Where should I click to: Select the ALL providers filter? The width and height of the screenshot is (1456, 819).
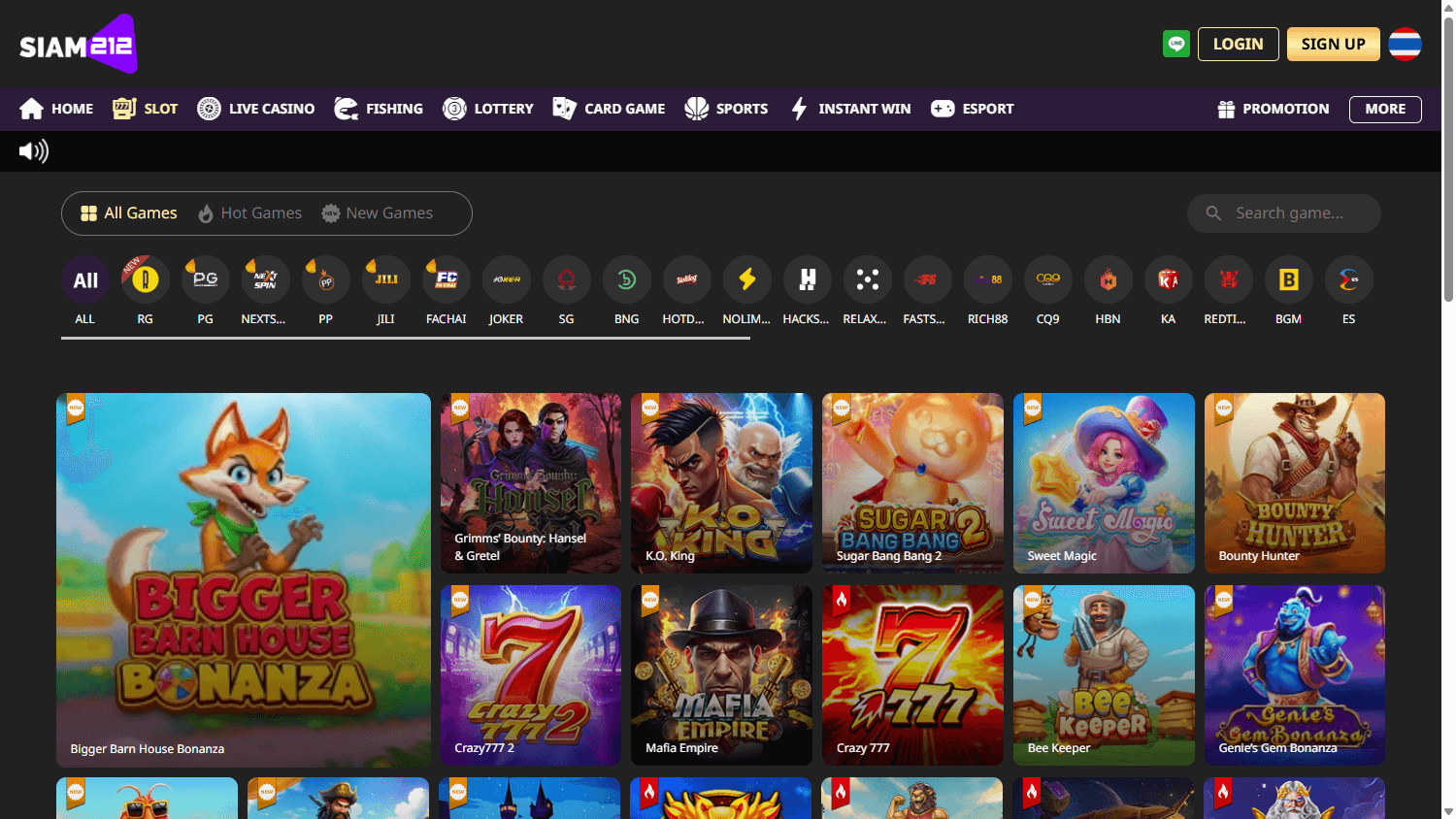84,278
